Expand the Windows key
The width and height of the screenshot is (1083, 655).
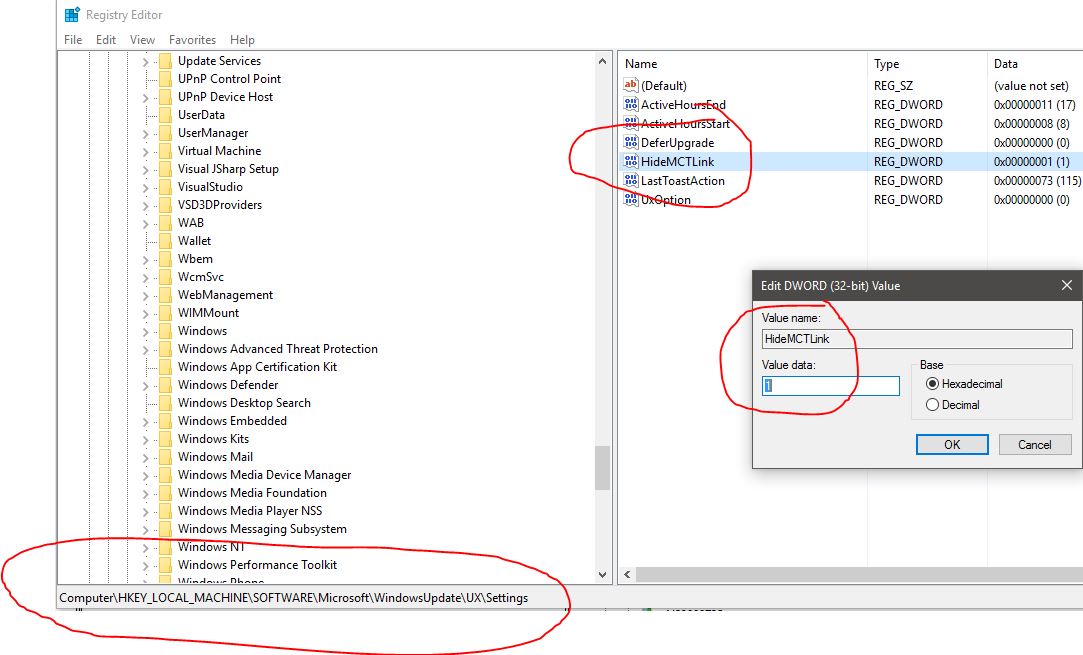pyautogui.click(x=145, y=332)
